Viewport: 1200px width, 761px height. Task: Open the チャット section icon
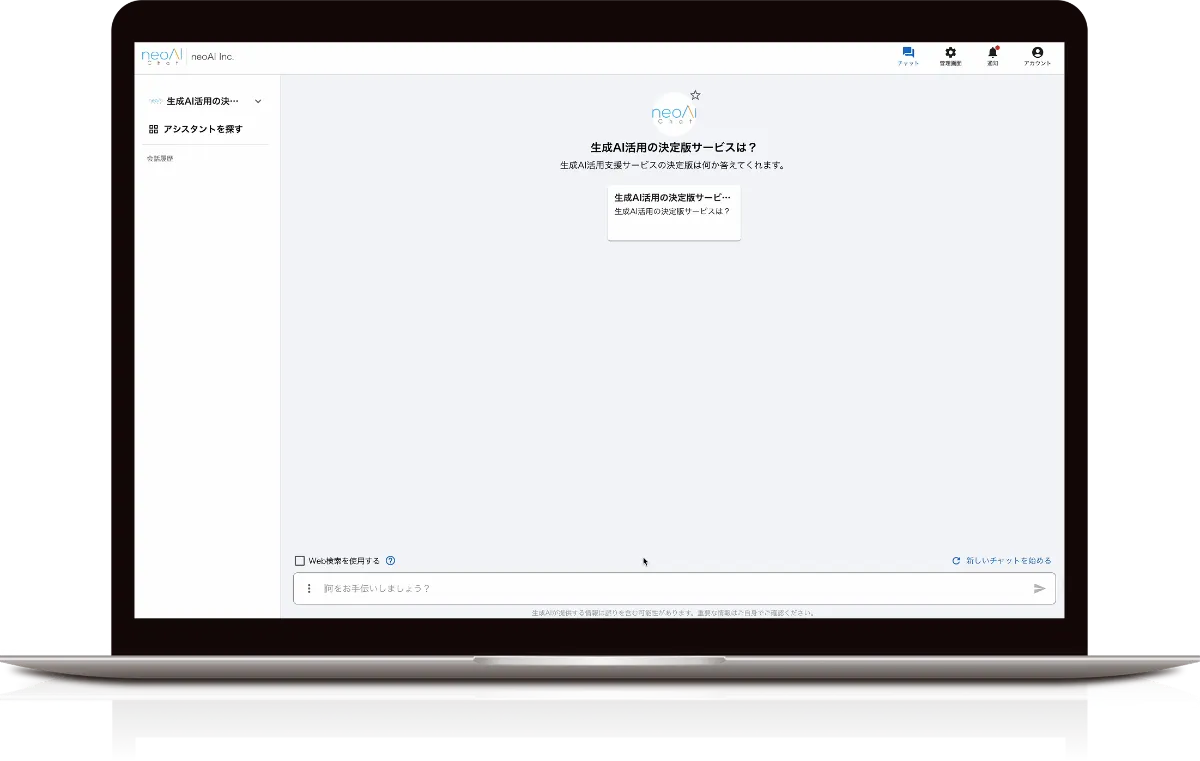[x=909, y=52]
